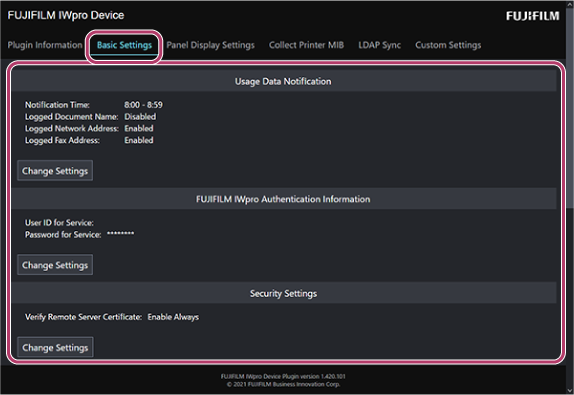
Task: Click the scrollbar down arrow
Action: [570, 390]
